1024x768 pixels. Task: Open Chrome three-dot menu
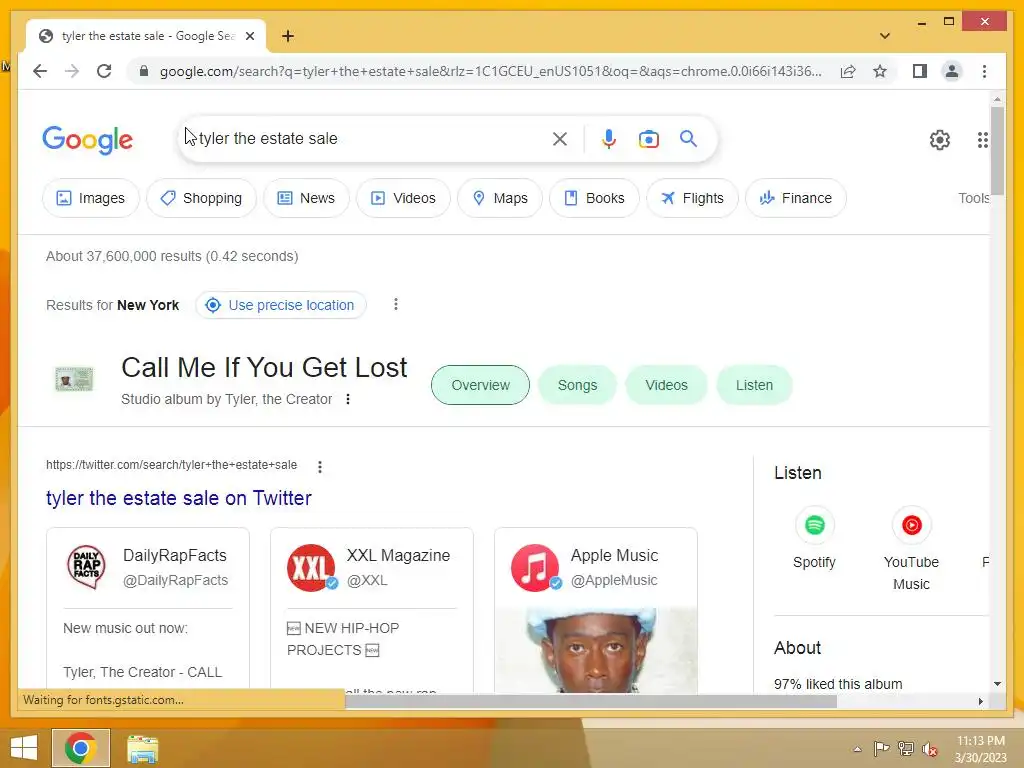[984, 71]
